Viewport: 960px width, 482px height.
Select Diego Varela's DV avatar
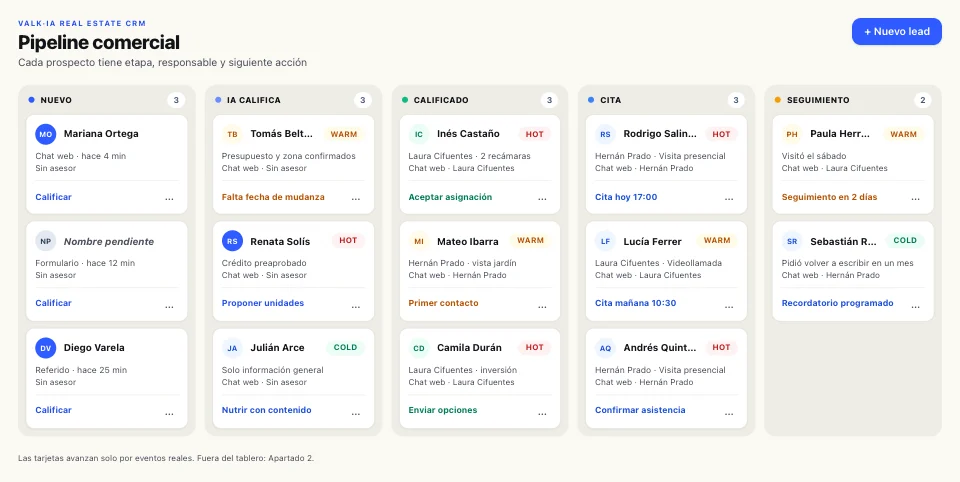pos(46,348)
